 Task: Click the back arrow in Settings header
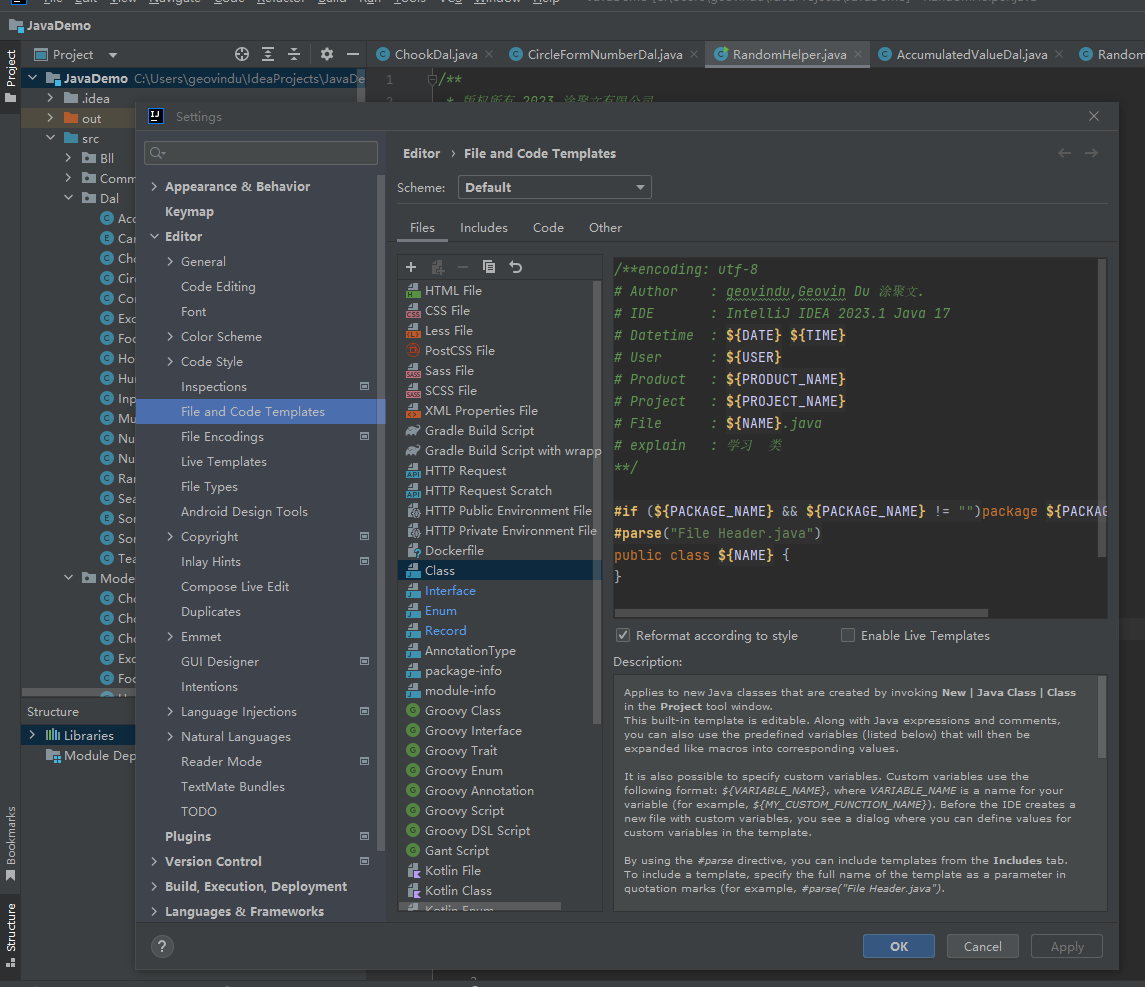[x=1064, y=153]
